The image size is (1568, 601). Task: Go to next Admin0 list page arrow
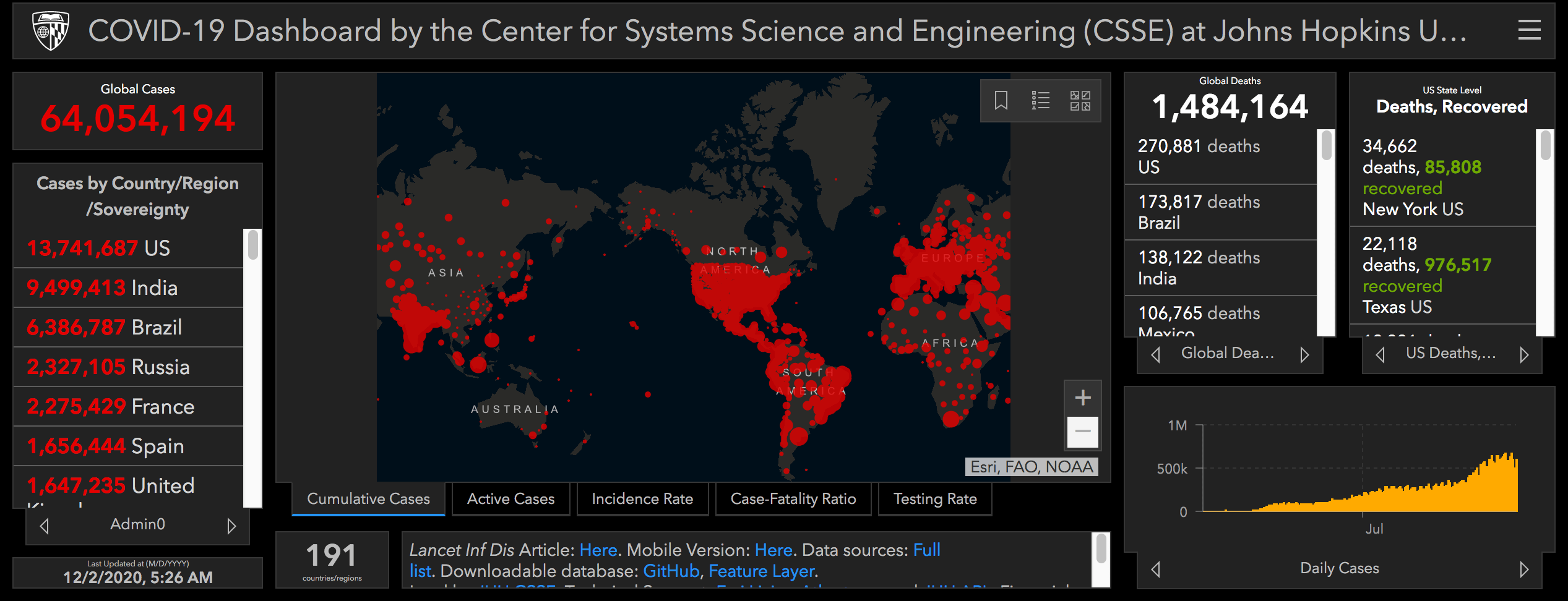click(x=231, y=526)
